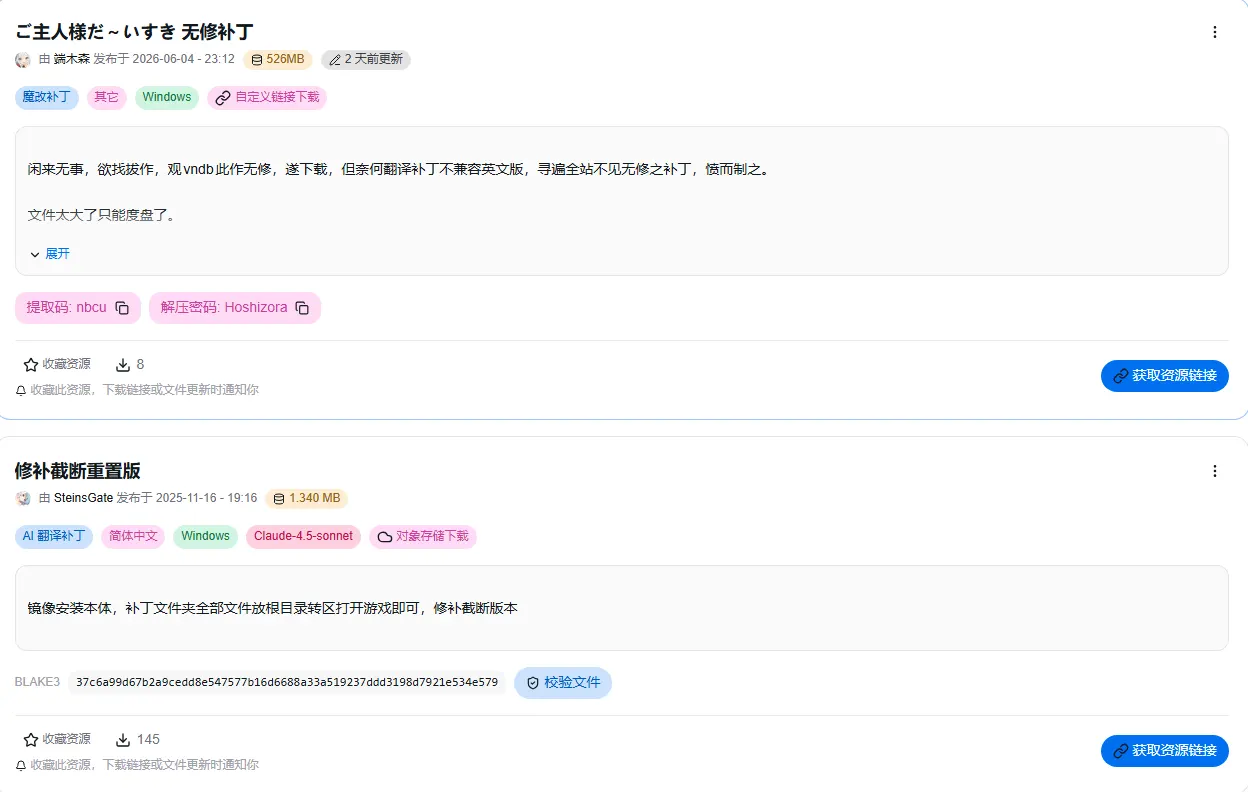Click the 对象存储下载 tag
The image size is (1248, 792).
tap(423, 537)
